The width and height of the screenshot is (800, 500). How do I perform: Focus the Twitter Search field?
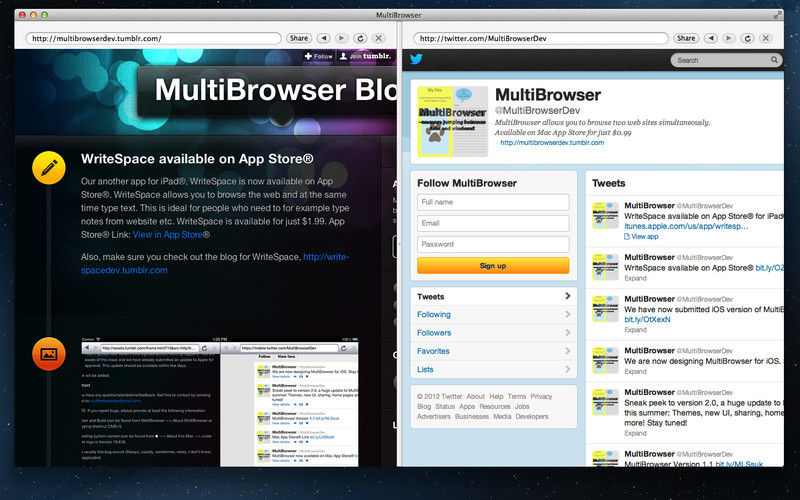point(726,60)
